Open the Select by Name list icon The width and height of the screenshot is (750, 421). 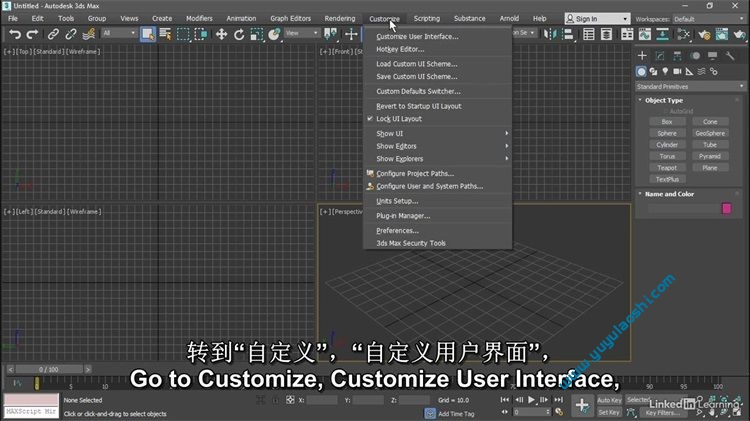click(165, 34)
